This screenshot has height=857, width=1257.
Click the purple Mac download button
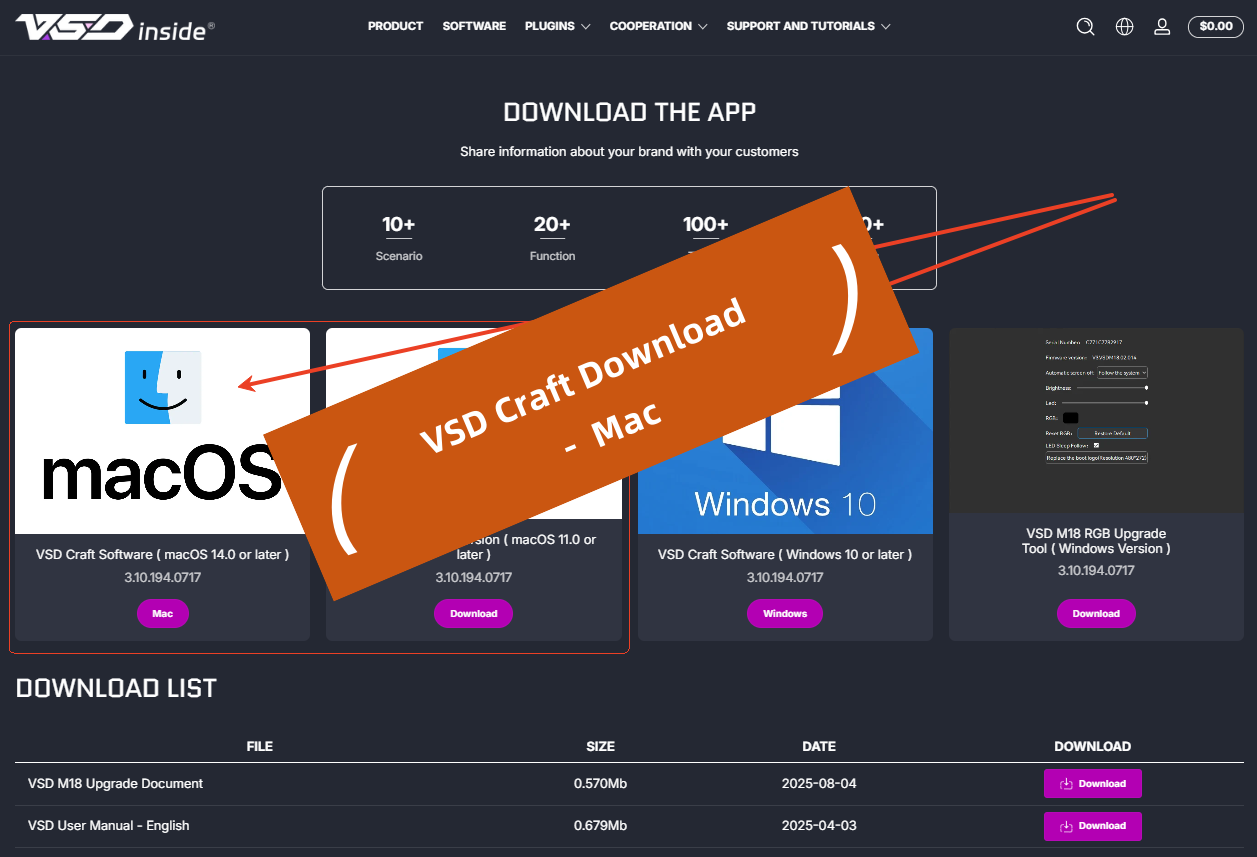(x=163, y=613)
